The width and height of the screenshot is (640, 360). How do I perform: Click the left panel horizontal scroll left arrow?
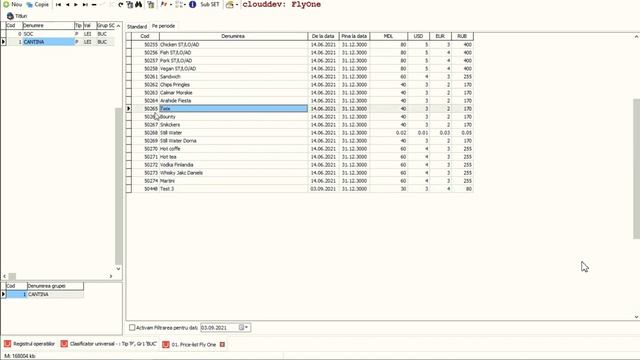(4, 276)
